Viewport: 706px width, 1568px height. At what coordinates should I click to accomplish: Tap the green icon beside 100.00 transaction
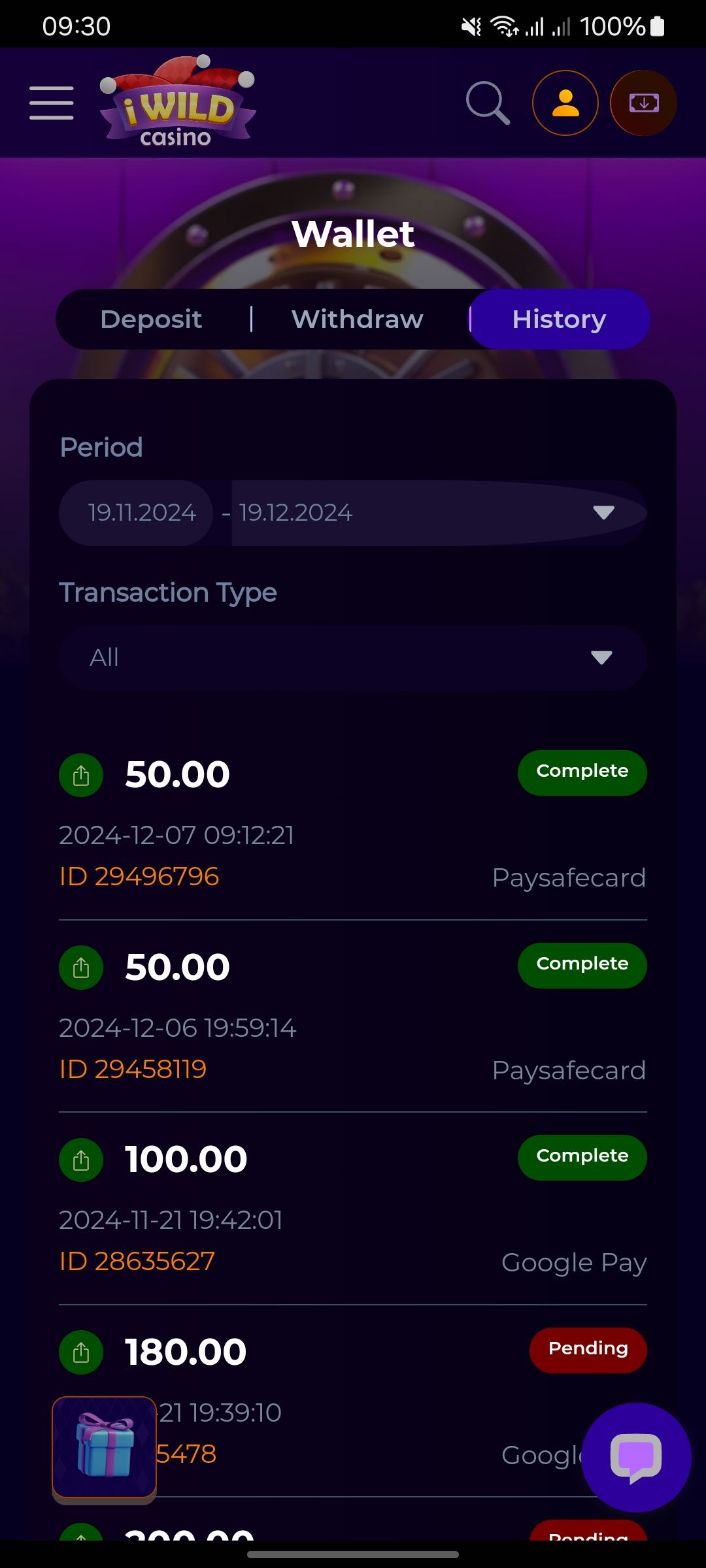pos(81,1160)
